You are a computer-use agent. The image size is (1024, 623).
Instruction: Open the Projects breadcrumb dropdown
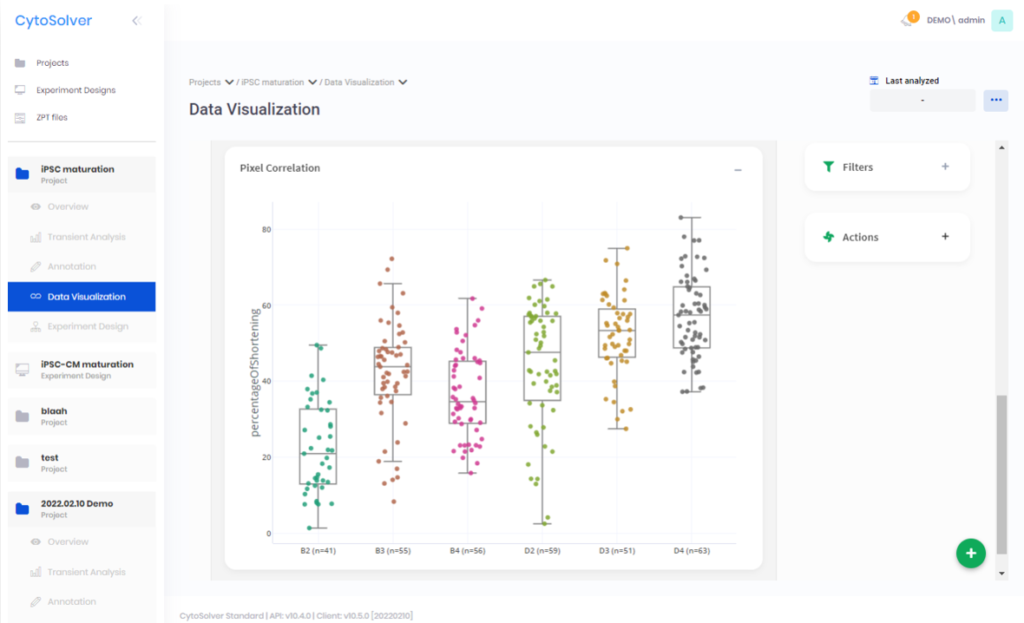click(229, 82)
